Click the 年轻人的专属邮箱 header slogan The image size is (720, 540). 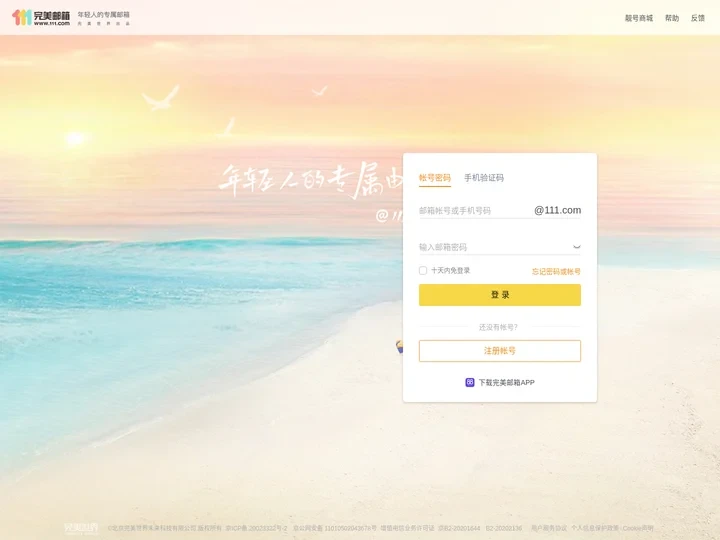[x=103, y=15]
